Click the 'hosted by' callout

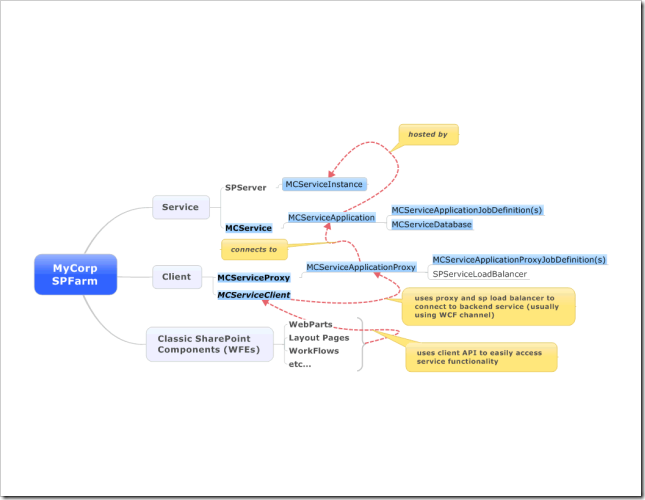(428, 134)
